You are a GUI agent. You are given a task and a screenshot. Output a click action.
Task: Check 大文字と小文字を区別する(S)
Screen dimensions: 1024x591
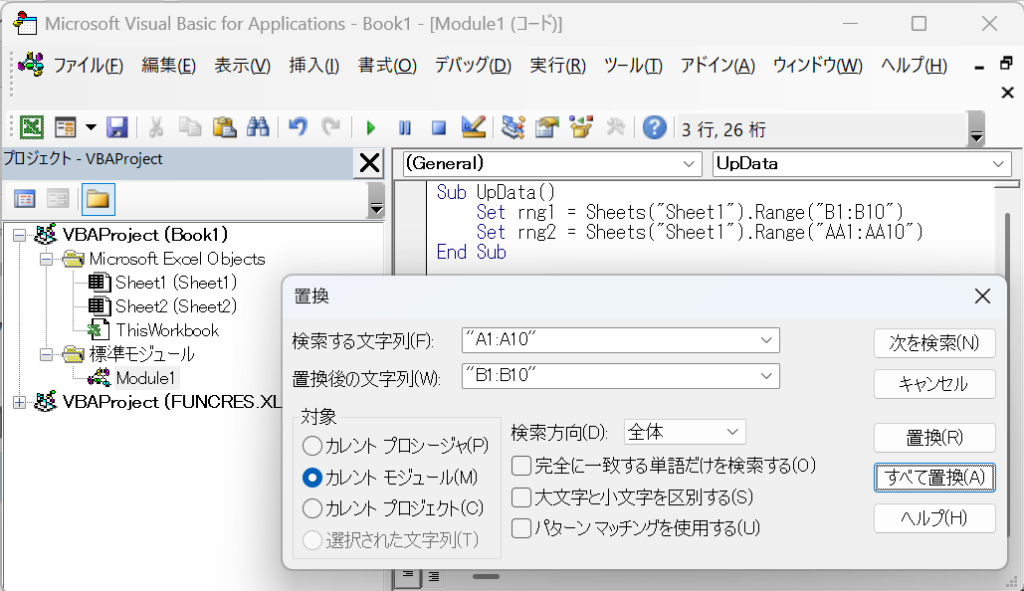tap(521, 498)
